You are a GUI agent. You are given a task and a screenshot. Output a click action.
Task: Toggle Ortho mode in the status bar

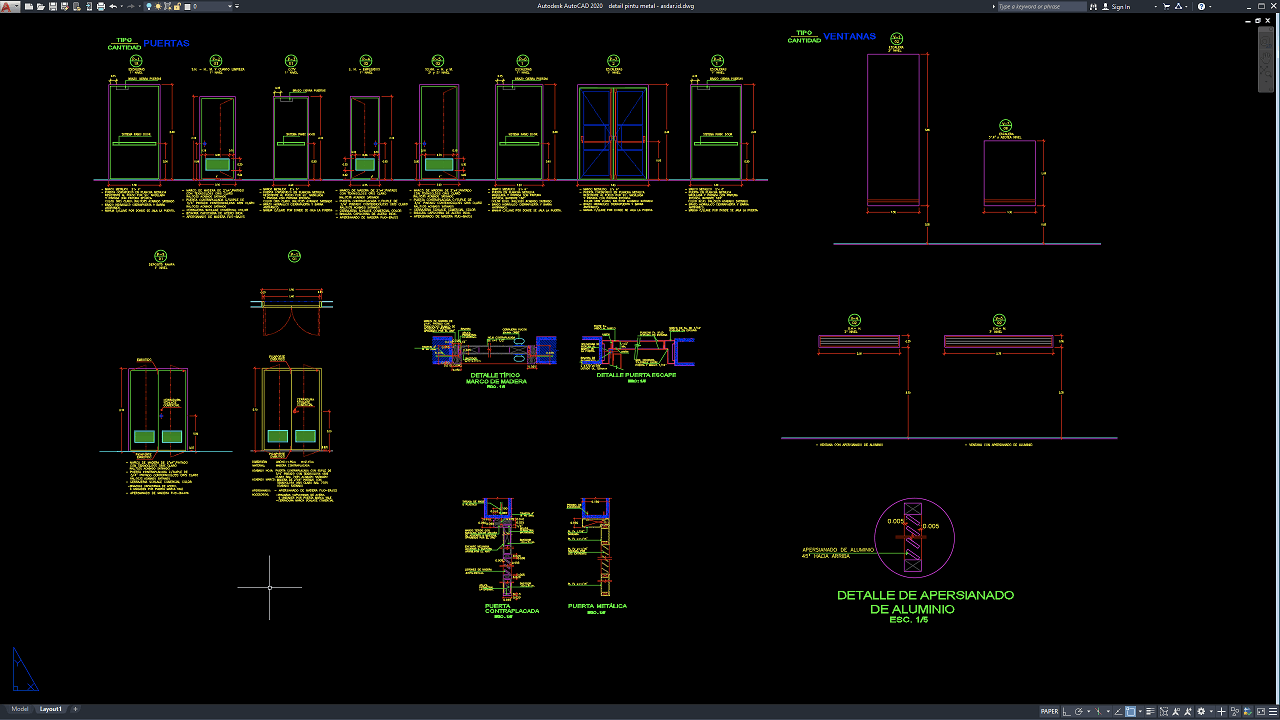tap(1066, 712)
